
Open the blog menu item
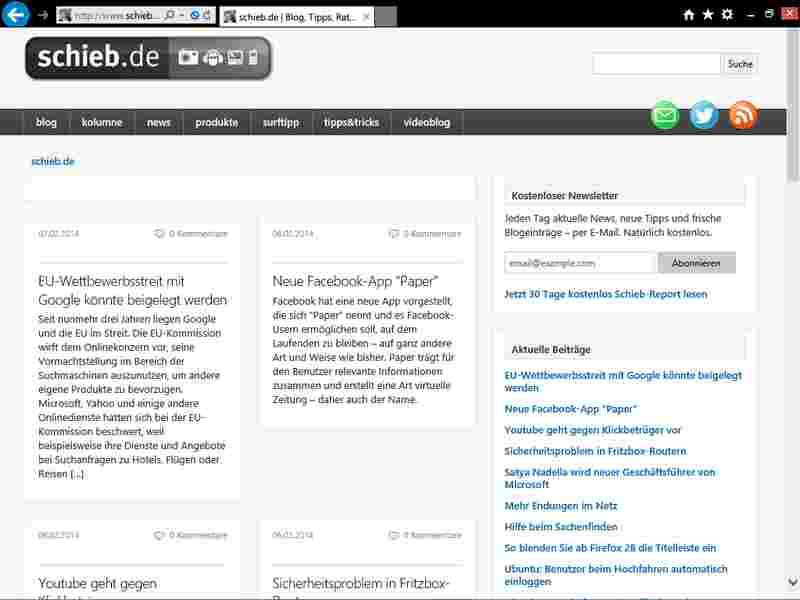[46, 122]
